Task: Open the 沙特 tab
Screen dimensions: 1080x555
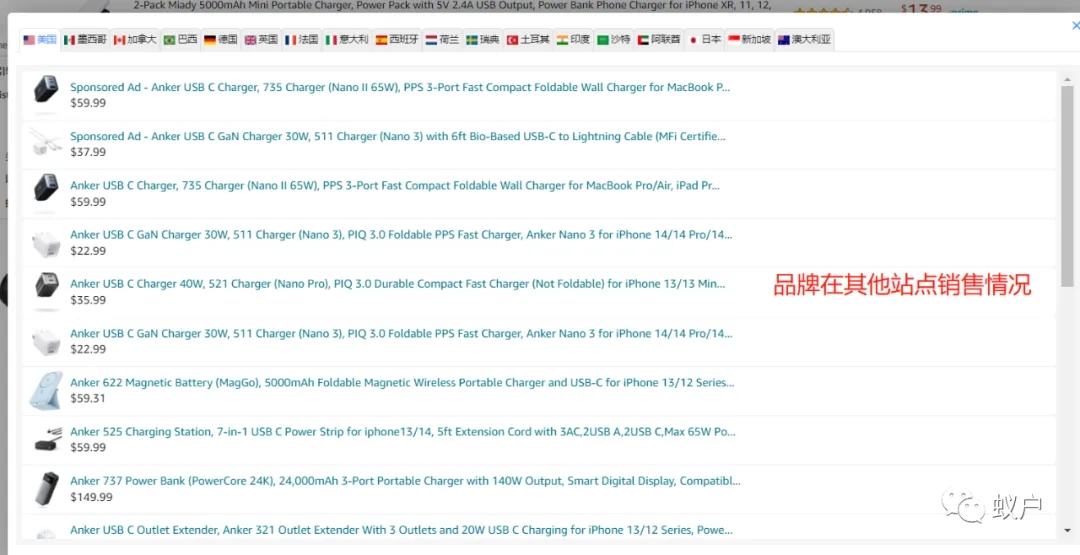Action: 614,40
